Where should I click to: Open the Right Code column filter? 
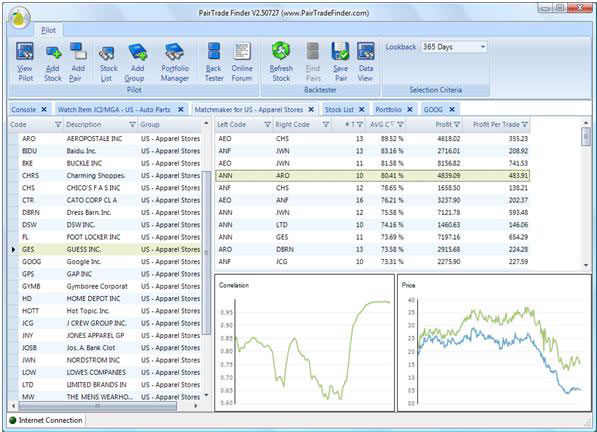(326, 124)
